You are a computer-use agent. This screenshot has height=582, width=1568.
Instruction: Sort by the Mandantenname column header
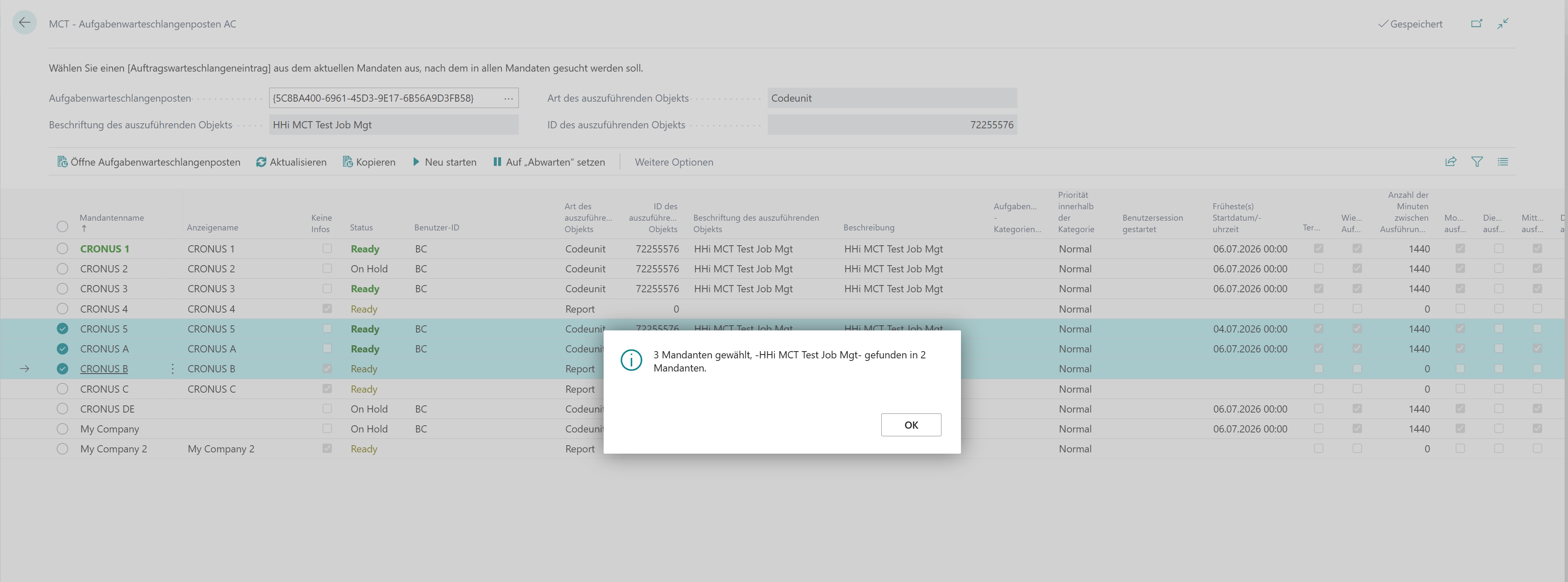click(112, 218)
